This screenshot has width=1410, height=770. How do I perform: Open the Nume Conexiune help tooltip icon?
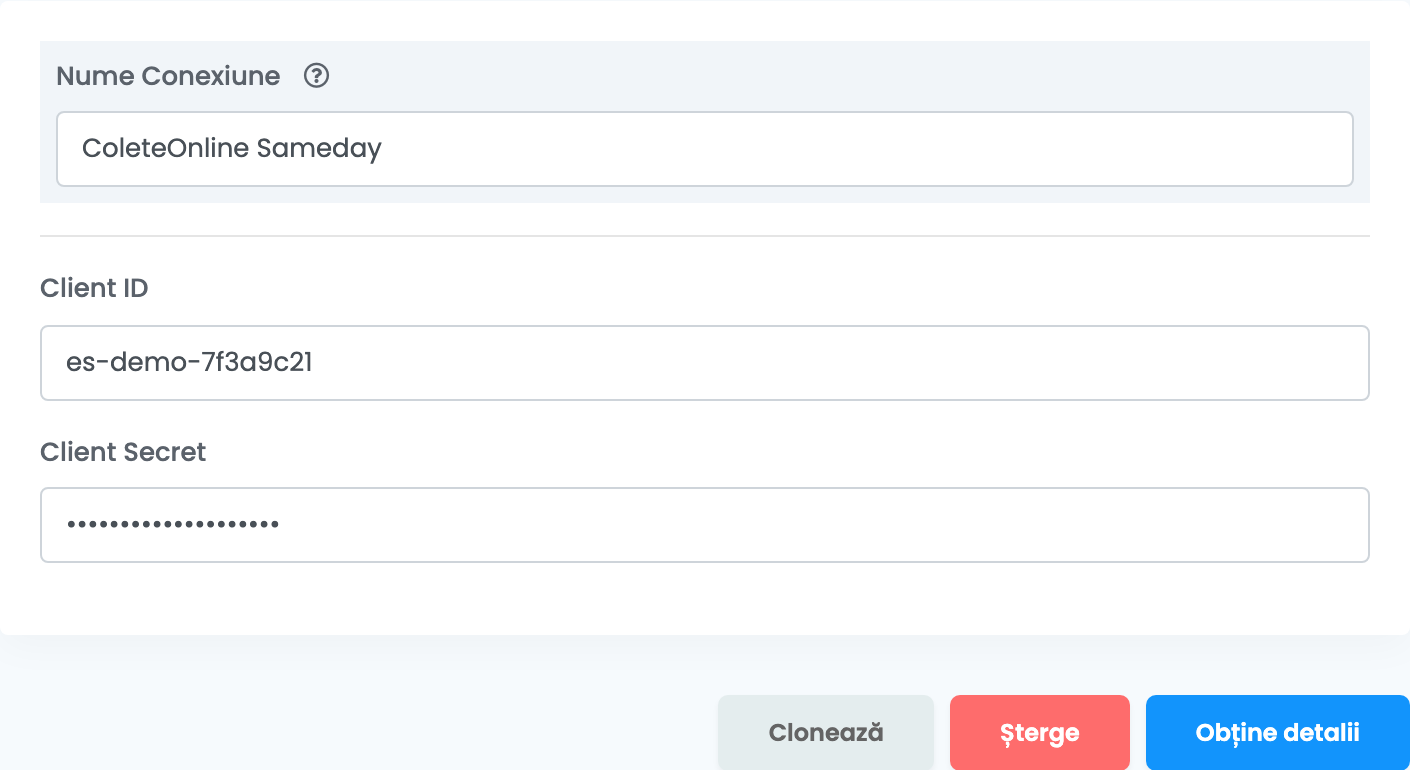coord(317,76)
